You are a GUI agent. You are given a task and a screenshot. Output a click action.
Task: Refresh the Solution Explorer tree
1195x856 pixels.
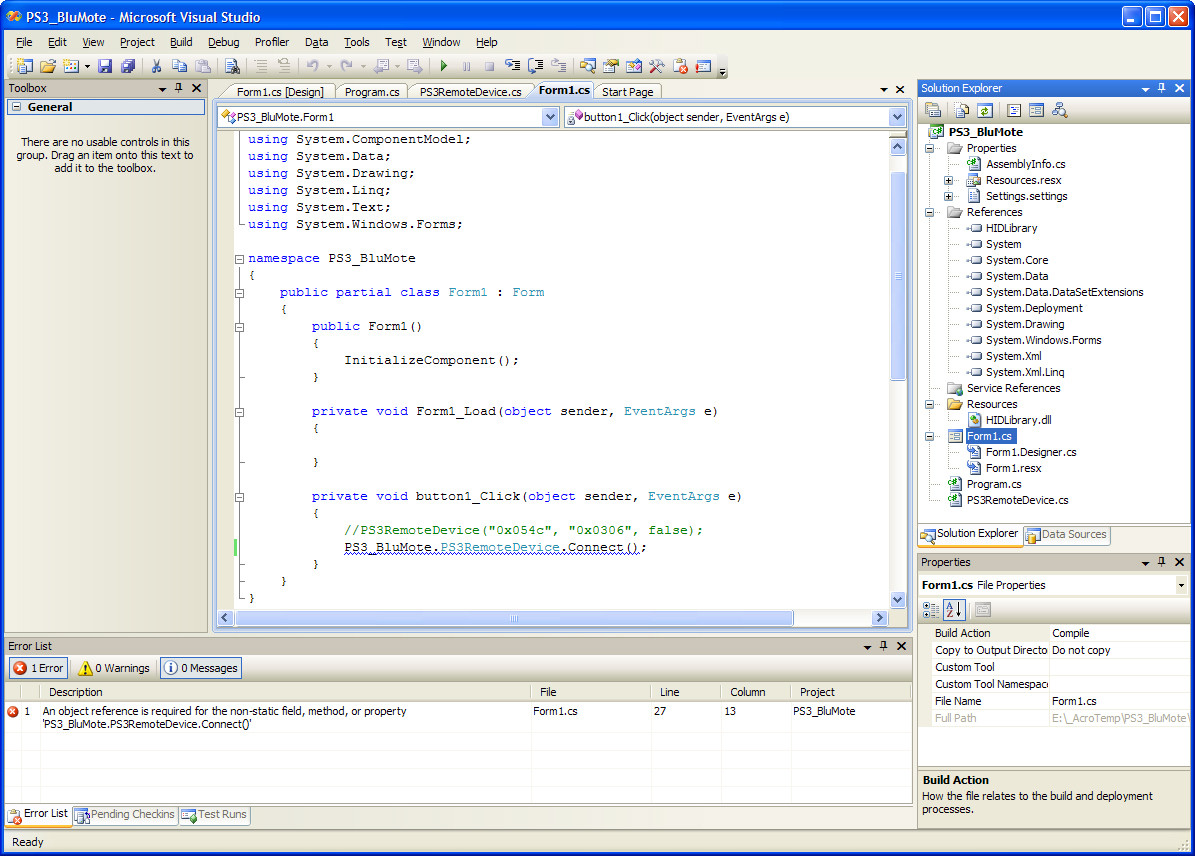pos(985,111)
